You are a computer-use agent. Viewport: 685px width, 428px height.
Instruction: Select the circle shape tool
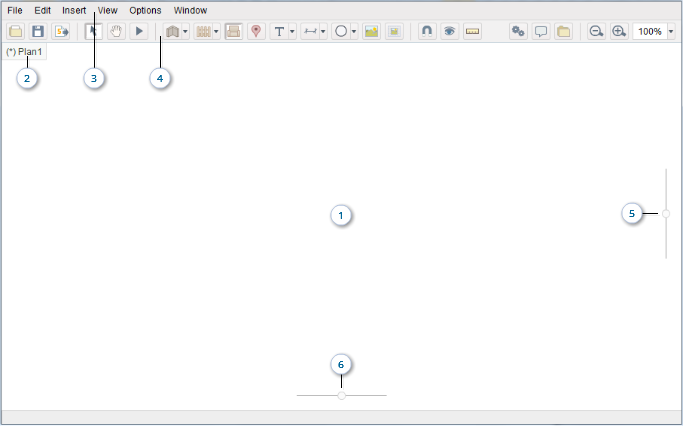tap(341, 31)
